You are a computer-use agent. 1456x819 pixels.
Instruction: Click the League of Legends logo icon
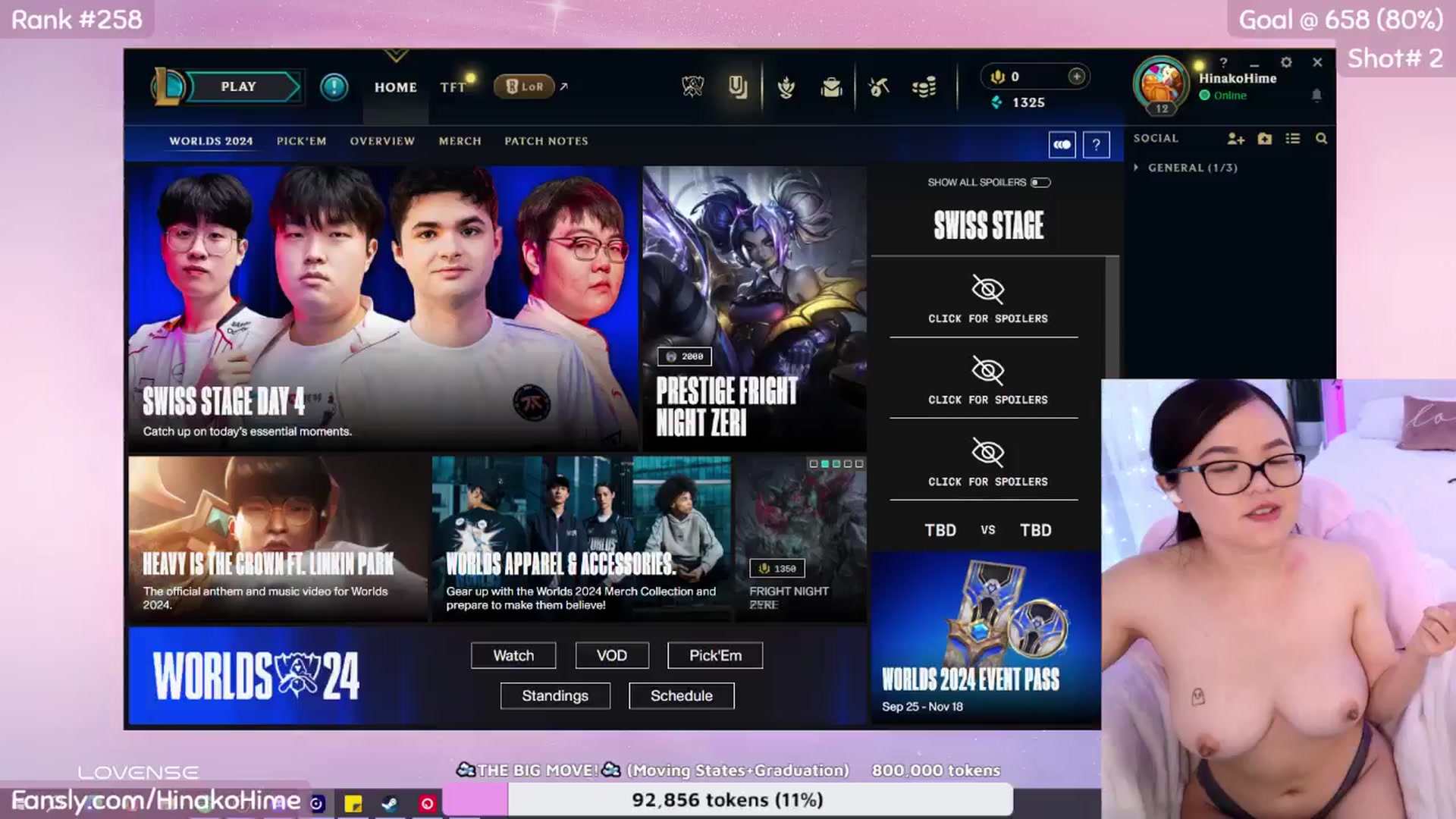pos(167,86)
